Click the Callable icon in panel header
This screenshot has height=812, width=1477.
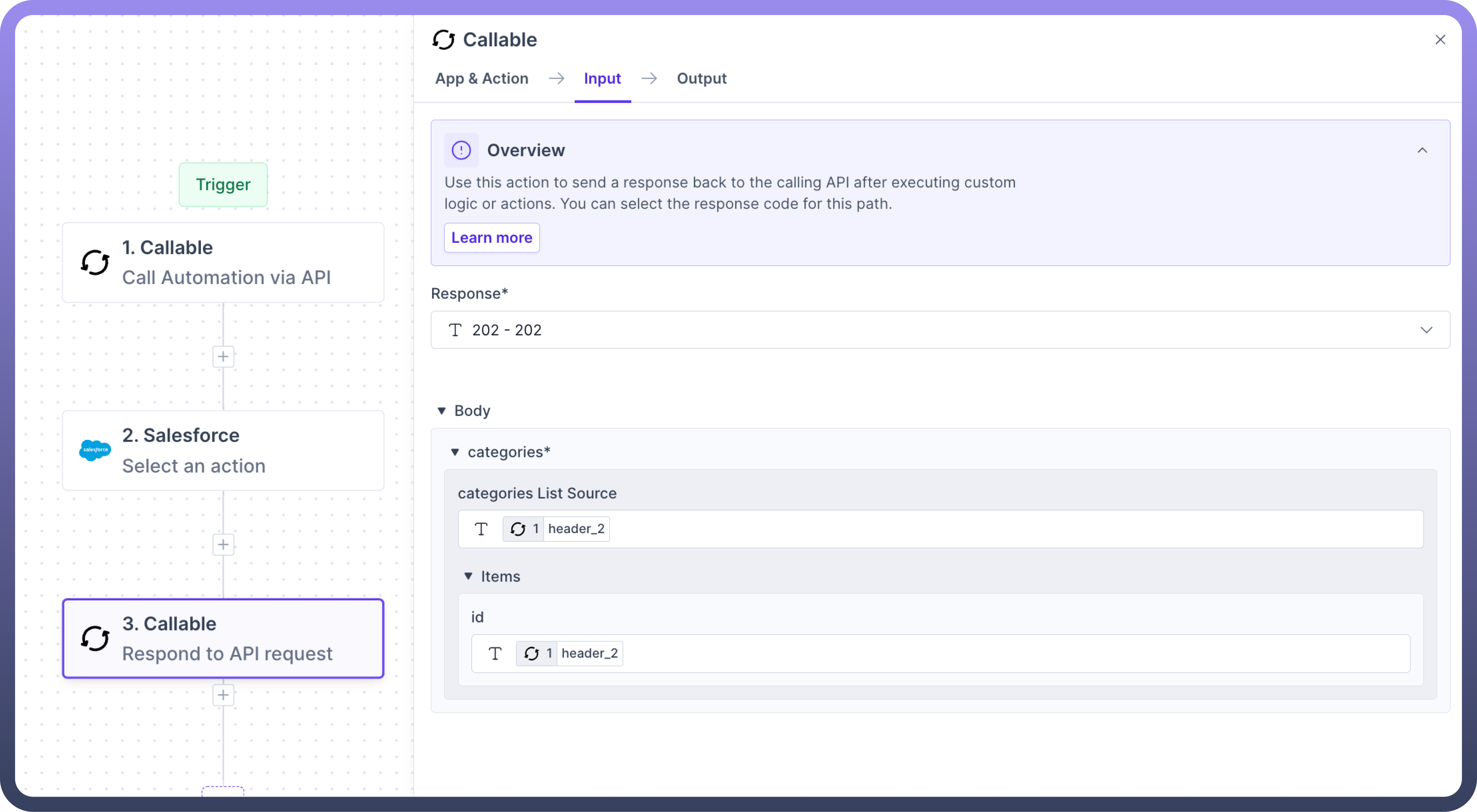click(443, 40)
